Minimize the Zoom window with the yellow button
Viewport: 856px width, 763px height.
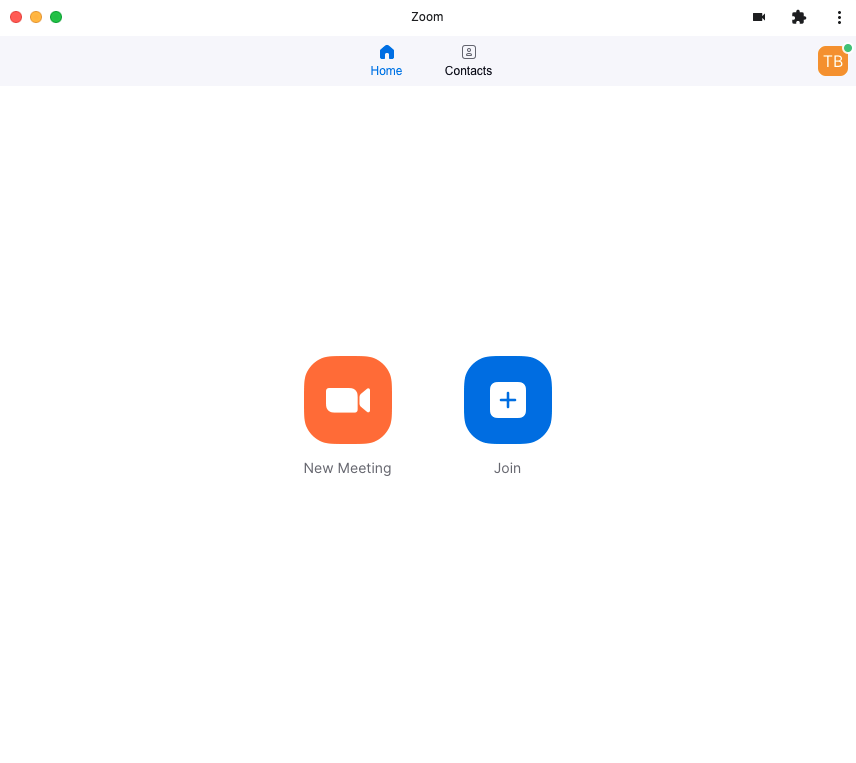pos(36,17)
